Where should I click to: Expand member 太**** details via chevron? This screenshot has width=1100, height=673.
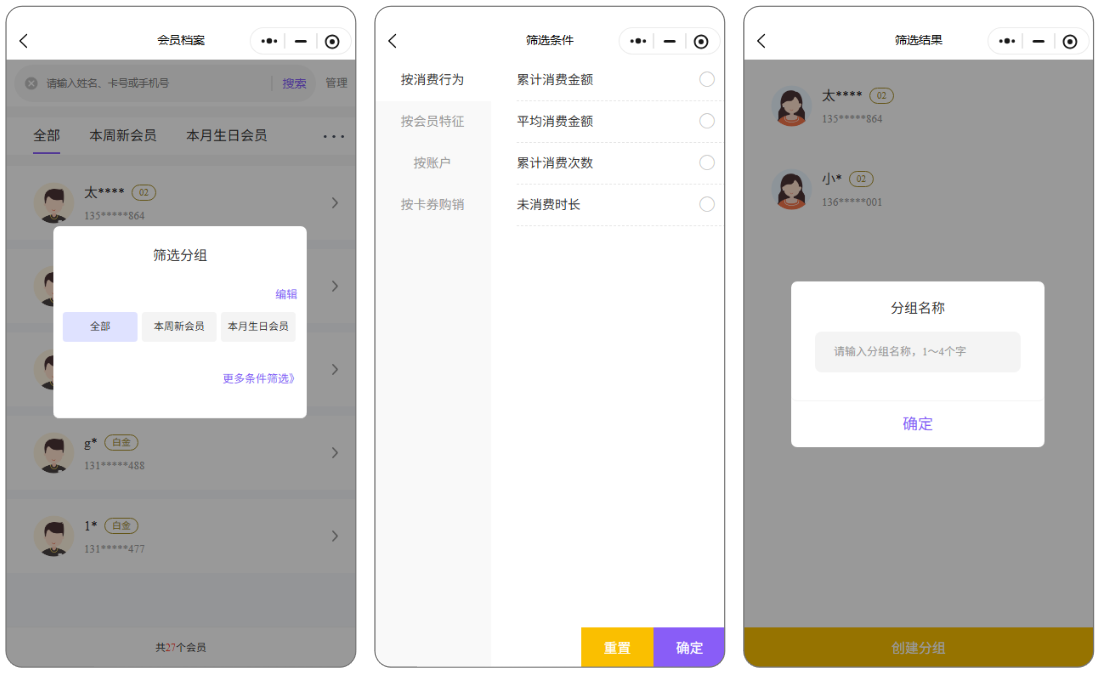pyautogui.click(x=335, y=203)
